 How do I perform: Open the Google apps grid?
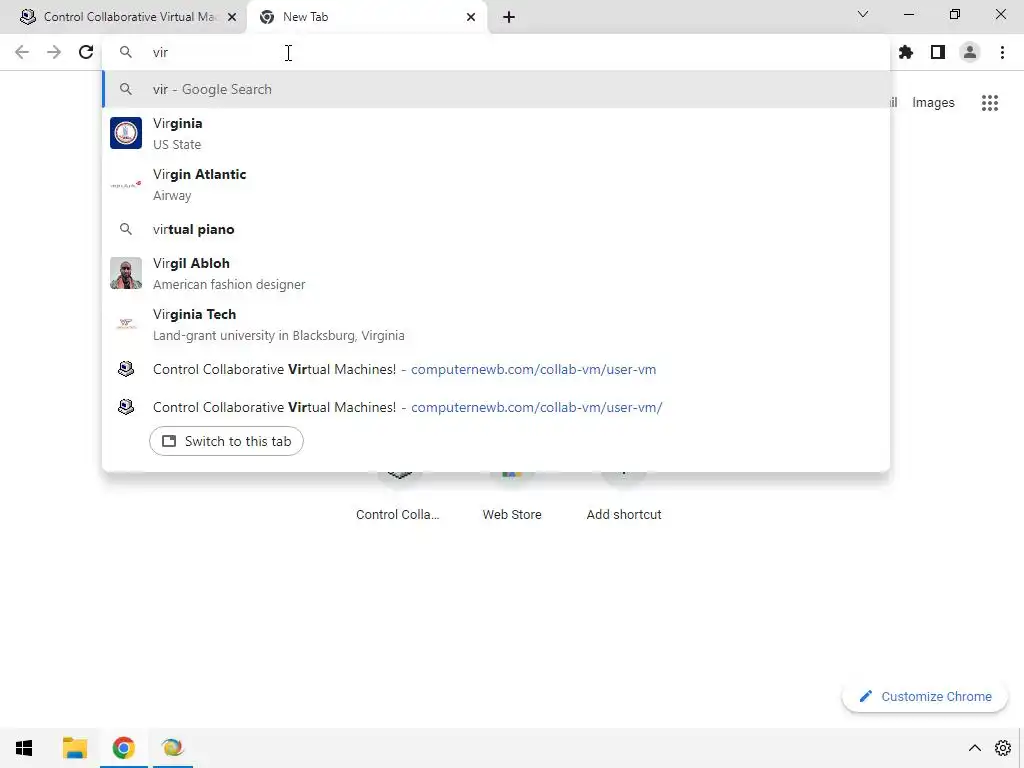click(990, 103)
